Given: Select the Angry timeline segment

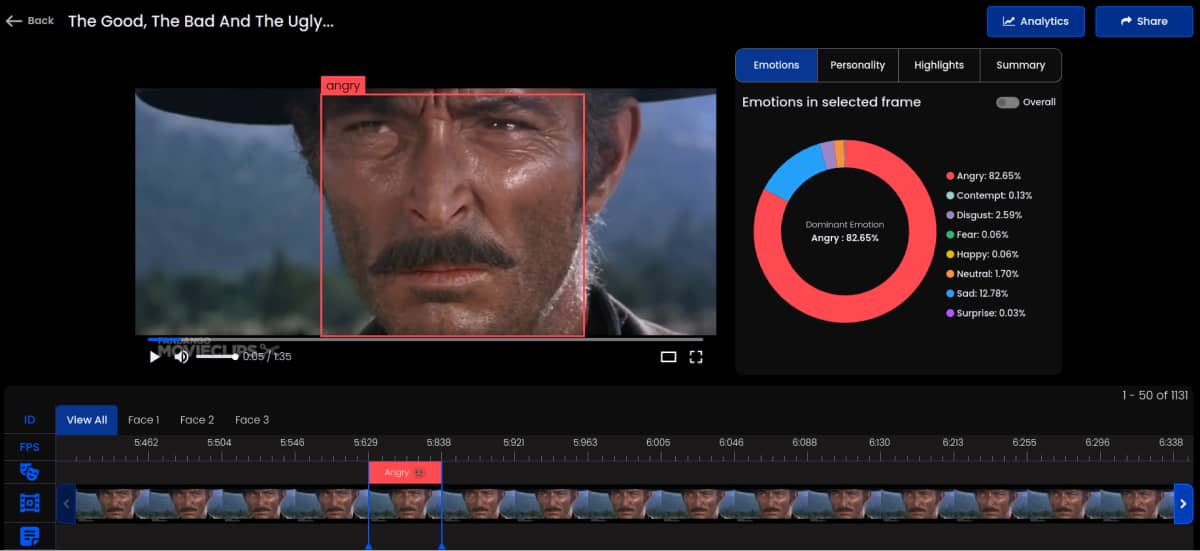Looking at the screenshot, I should click(x=405, y=472).
